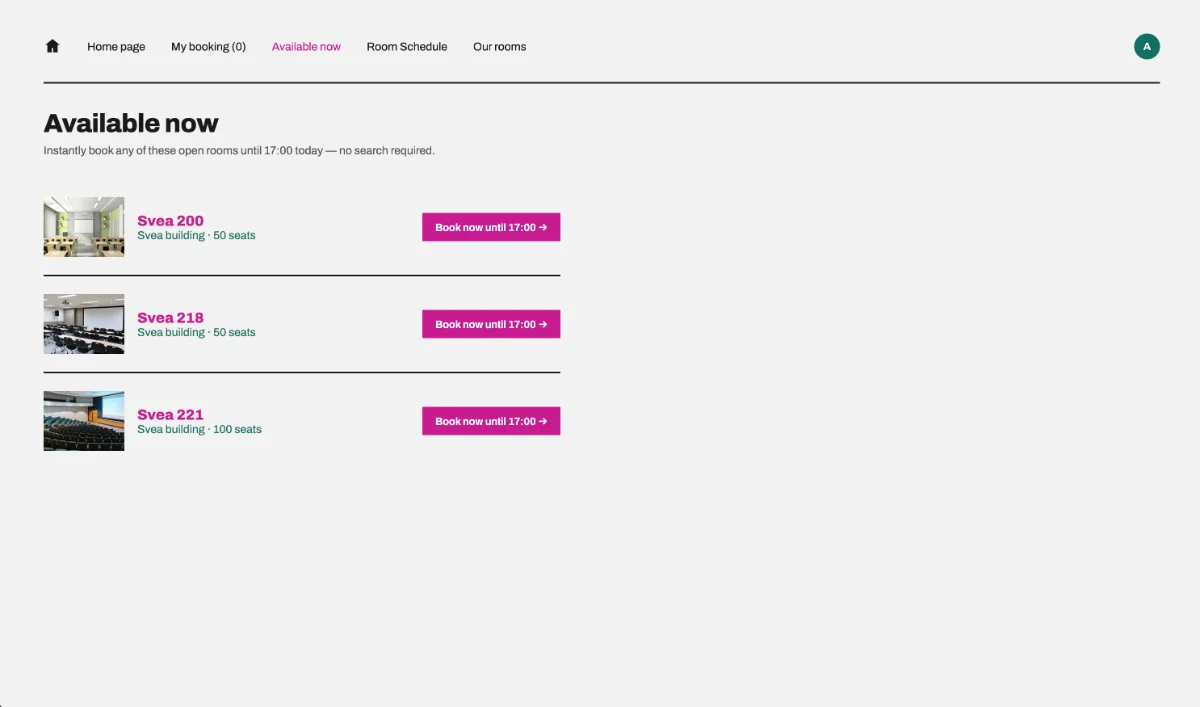Click the Svea 221 lecture hall thumbnail
1200x707 pixels.
pos(84,421)
